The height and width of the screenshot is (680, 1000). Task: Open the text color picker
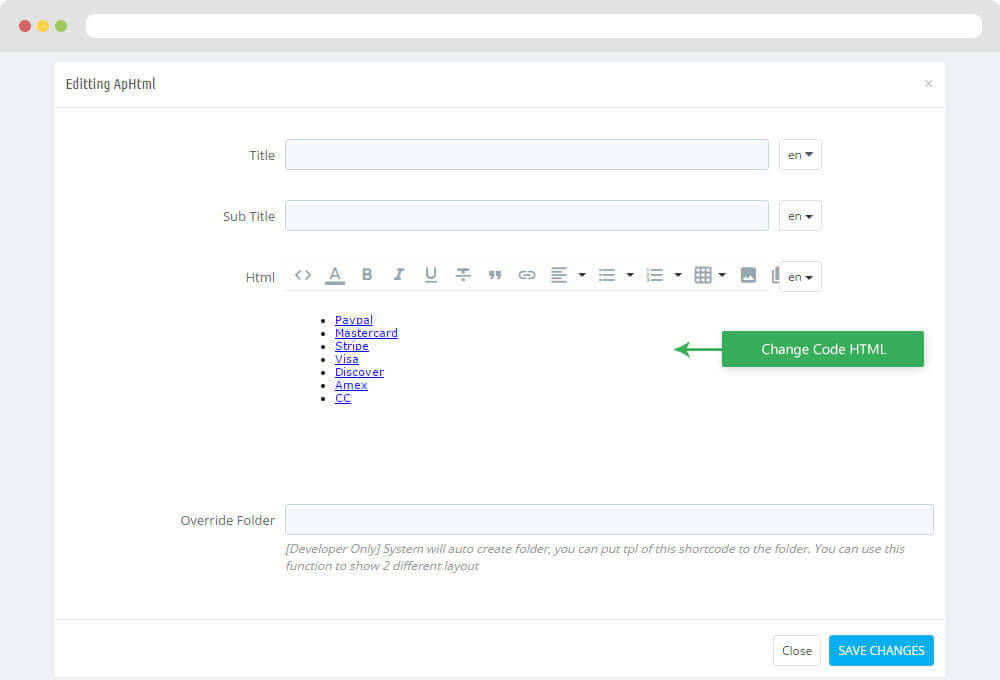pyautogui.click(x=335, y=275)
